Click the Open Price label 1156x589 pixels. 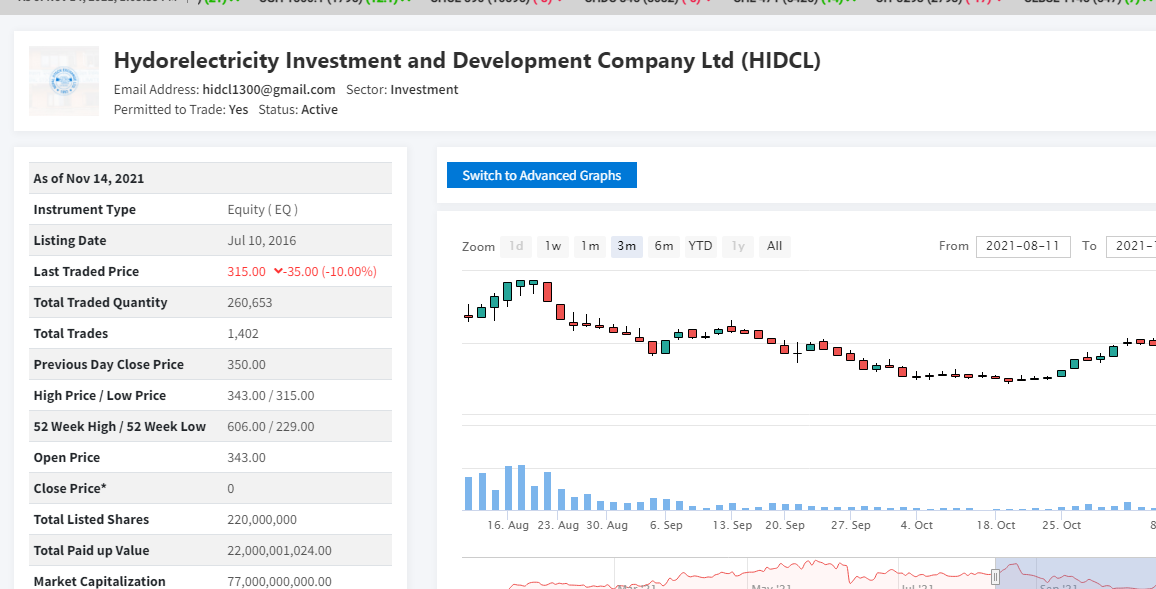tap(66, 457)
